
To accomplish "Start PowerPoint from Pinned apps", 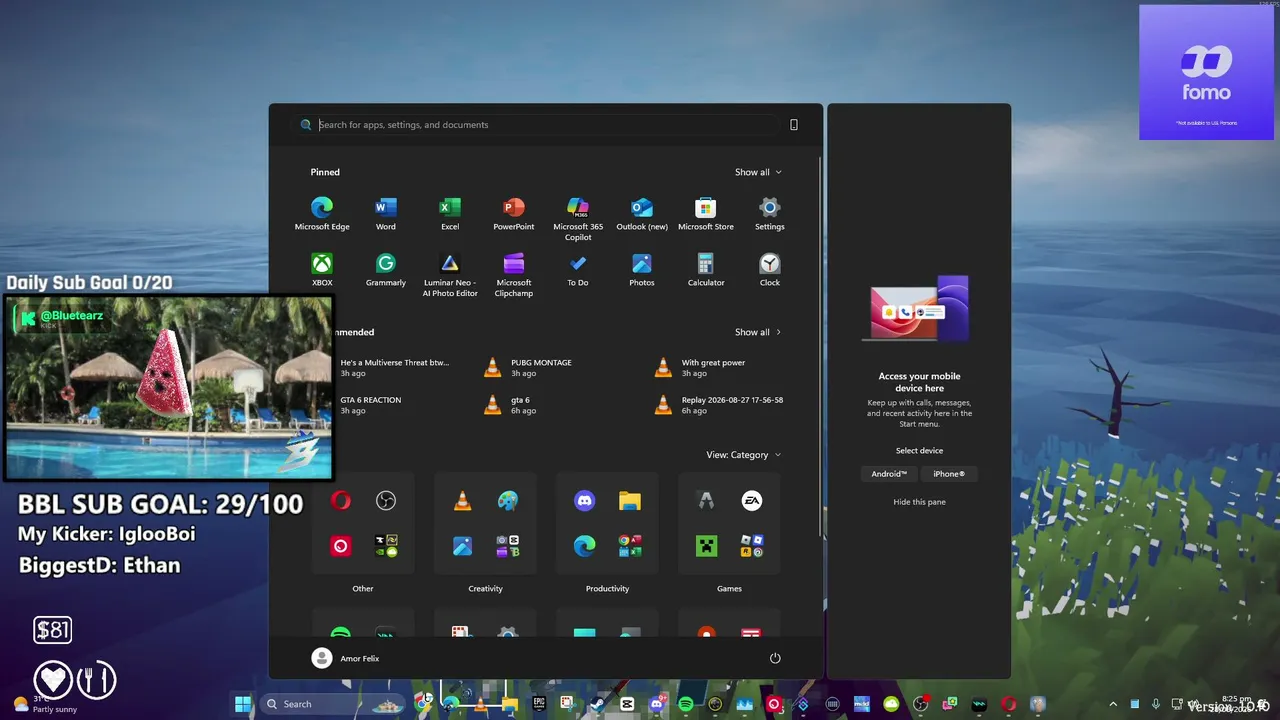I will click(x=514, y=213).
